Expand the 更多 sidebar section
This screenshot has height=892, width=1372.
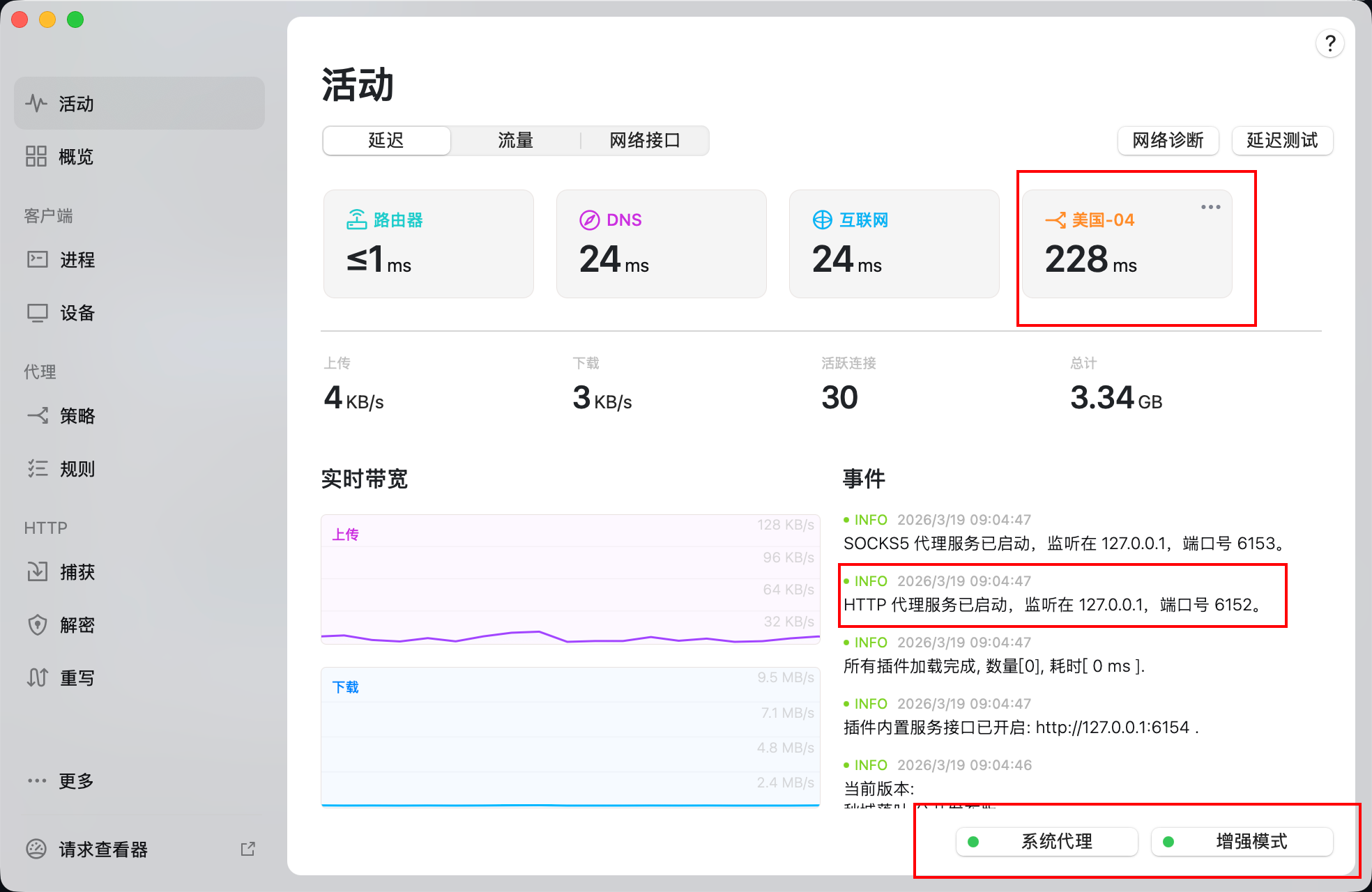[77, 780]
